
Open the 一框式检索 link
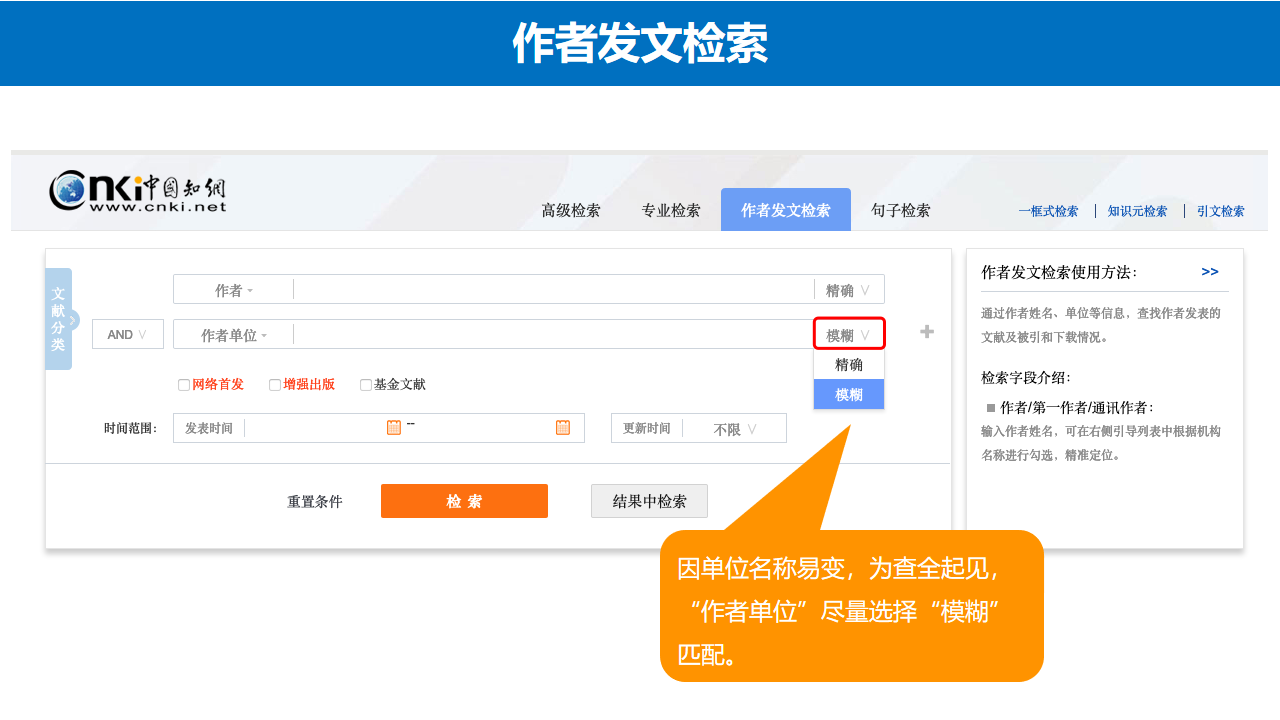point(1048,211)
